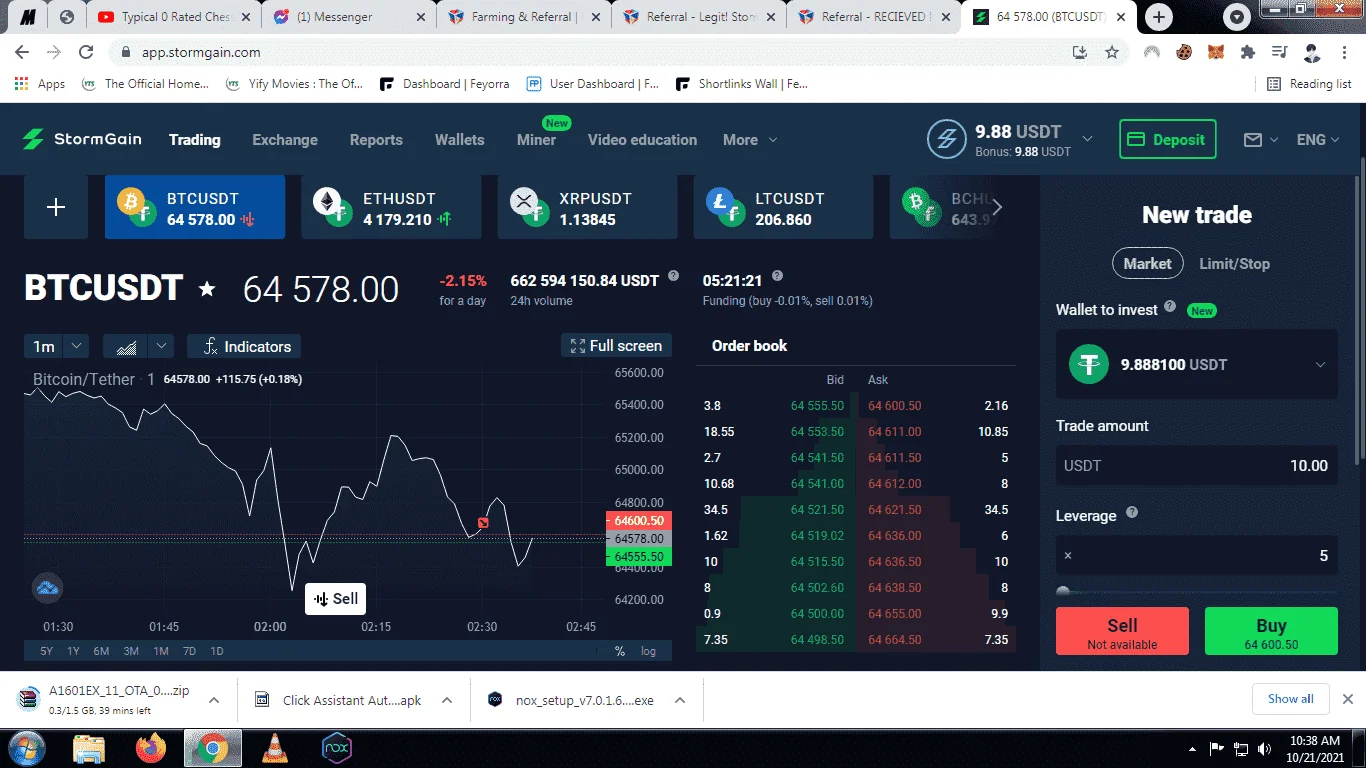
Task: Open a new browser tab
Action: [x=1159, y=17]
